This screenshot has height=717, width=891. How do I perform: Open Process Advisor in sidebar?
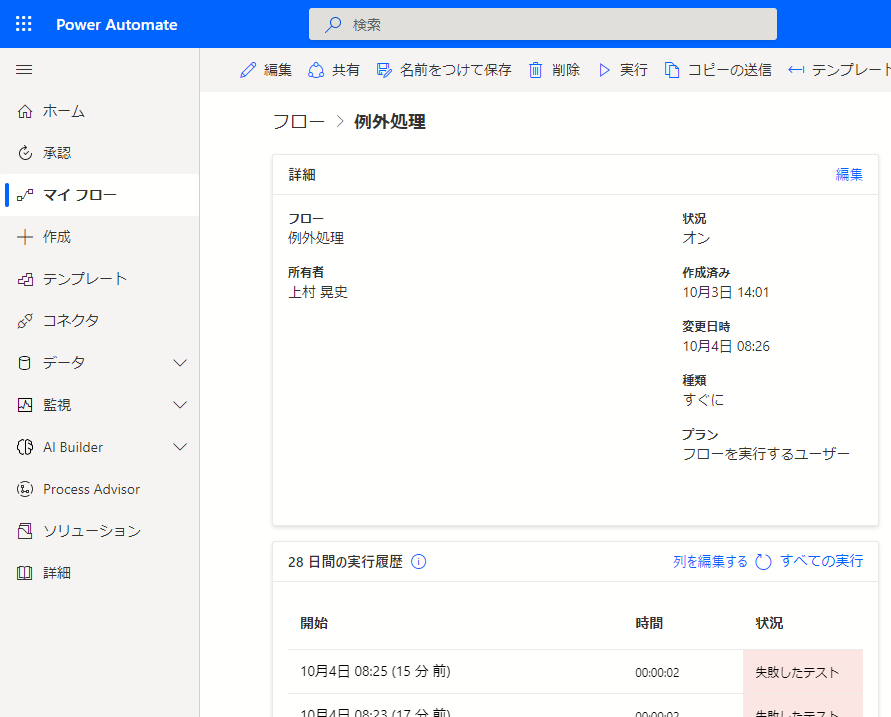click(x=99, y=489)
